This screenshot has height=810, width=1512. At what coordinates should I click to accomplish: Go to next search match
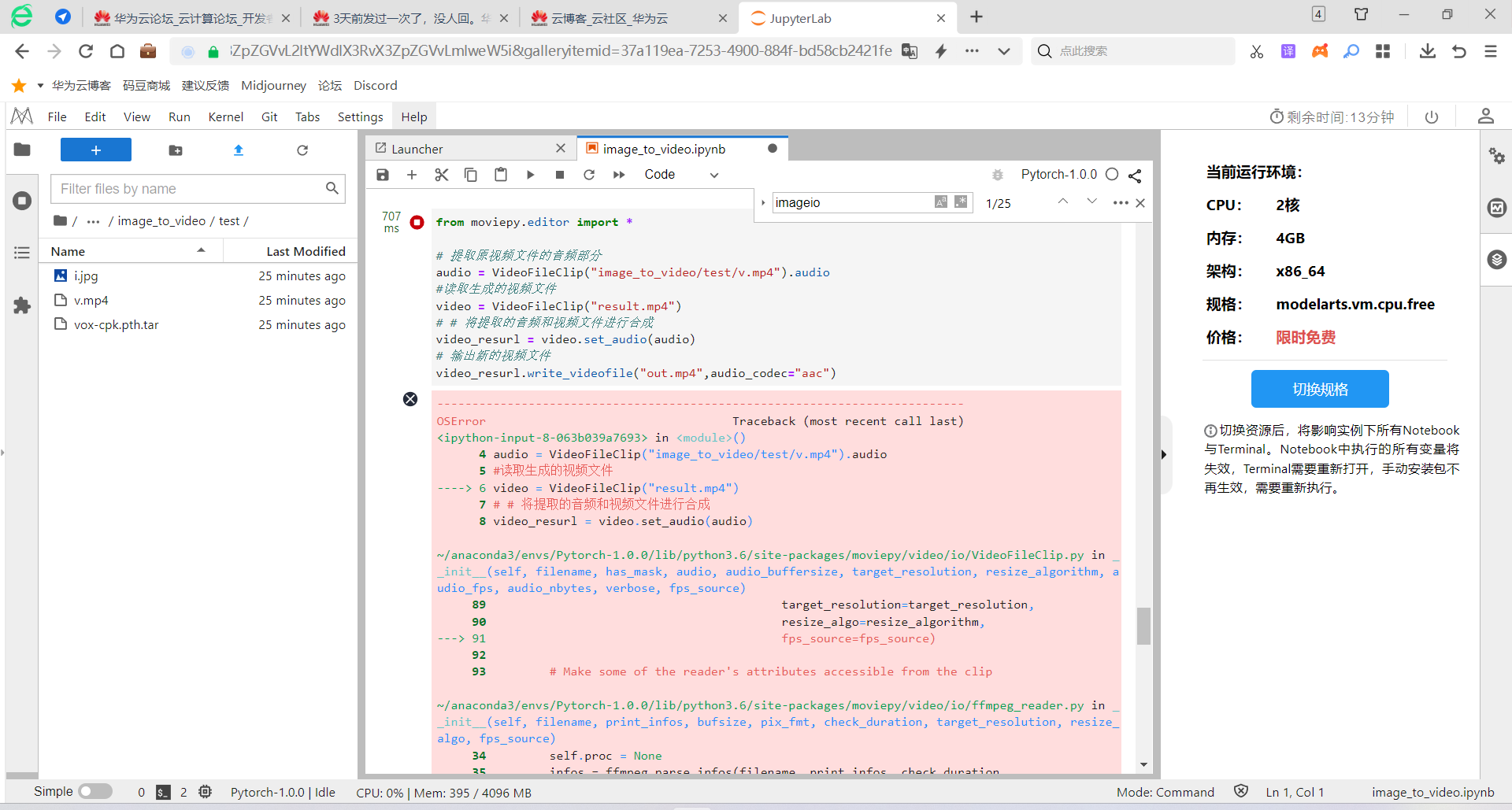(x=1091, y=202)
